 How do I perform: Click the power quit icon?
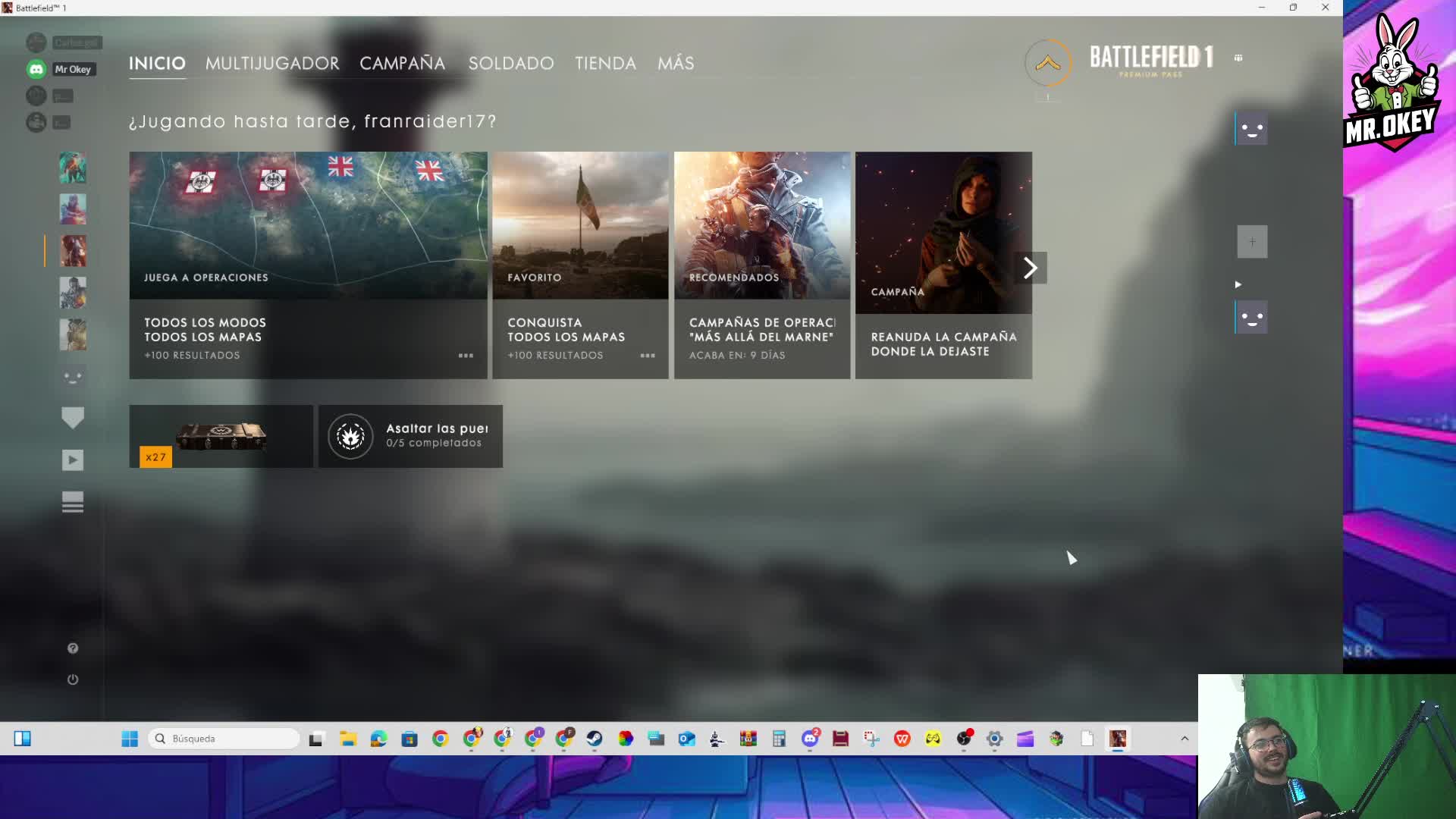pyautogui.click(x=73, y=679)
